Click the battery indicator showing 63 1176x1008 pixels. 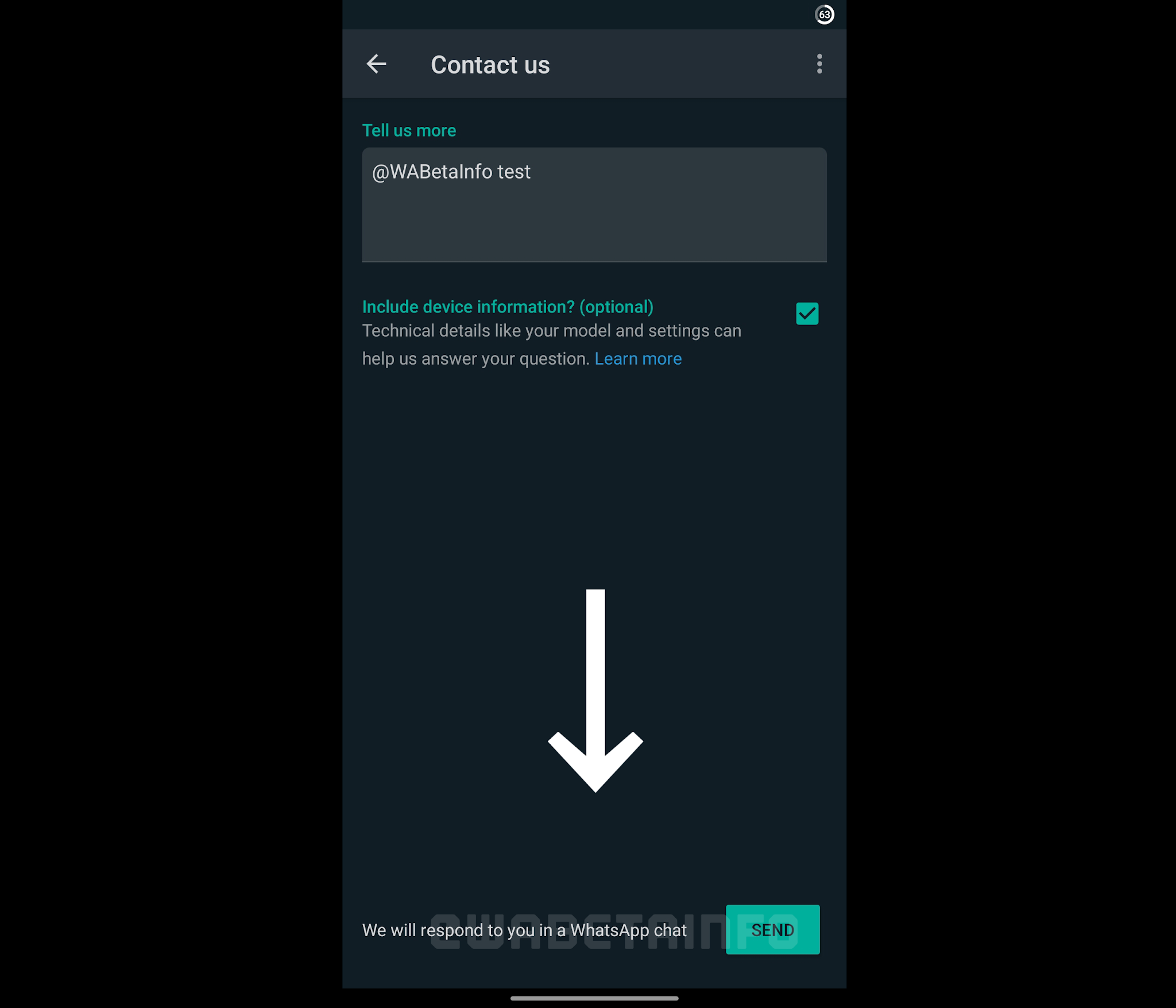point(825,14)
